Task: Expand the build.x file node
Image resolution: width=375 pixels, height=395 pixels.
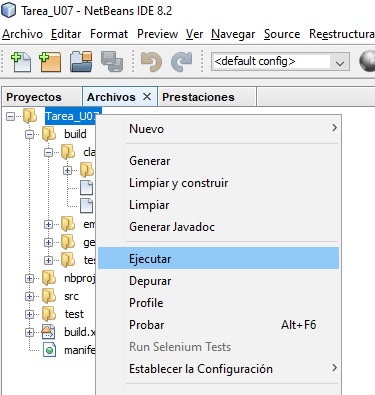Action: 30,332
